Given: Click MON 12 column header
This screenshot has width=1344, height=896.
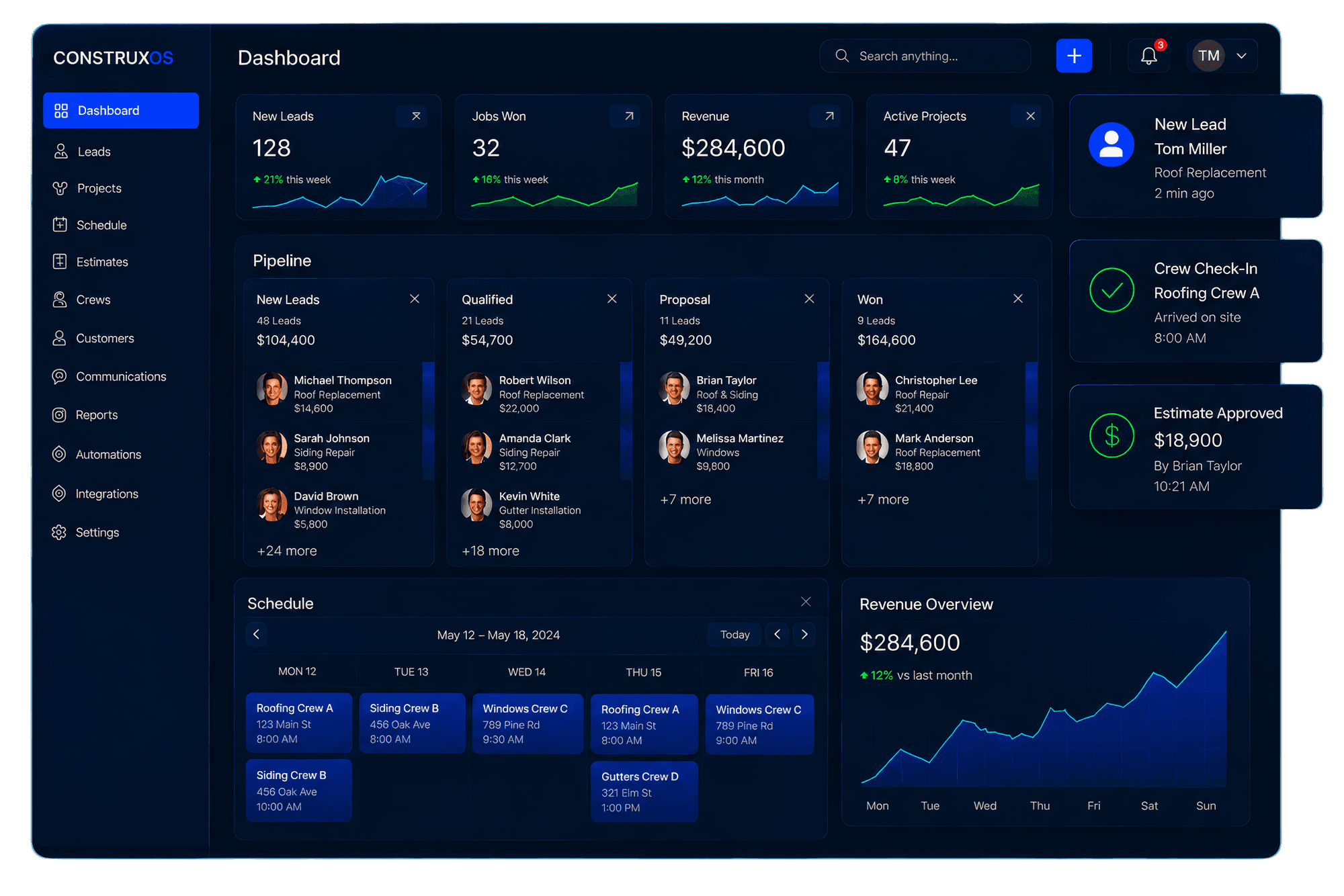Looking at the screenshot, I should (x=297, y=672).
